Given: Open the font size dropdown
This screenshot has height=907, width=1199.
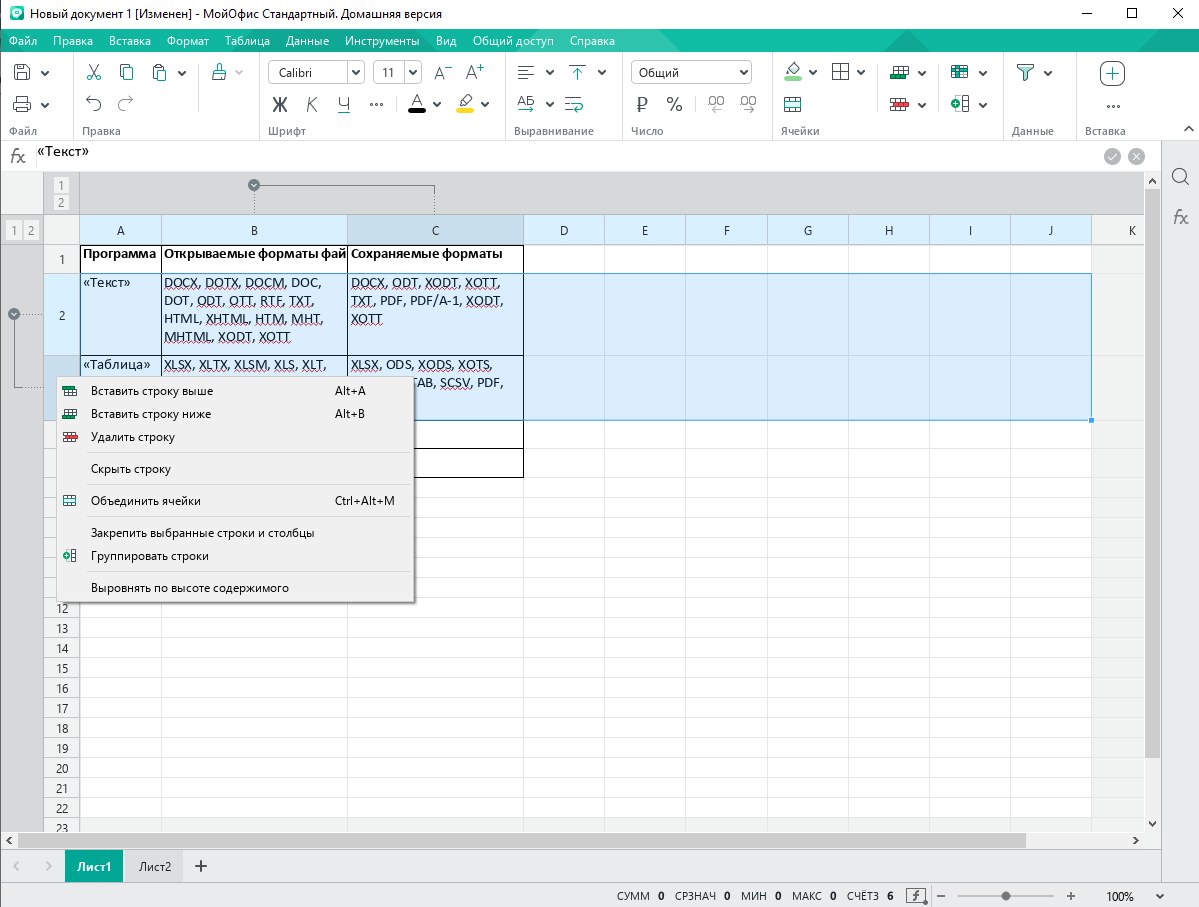Looking at the screenshot, I should tap(413, 73).
